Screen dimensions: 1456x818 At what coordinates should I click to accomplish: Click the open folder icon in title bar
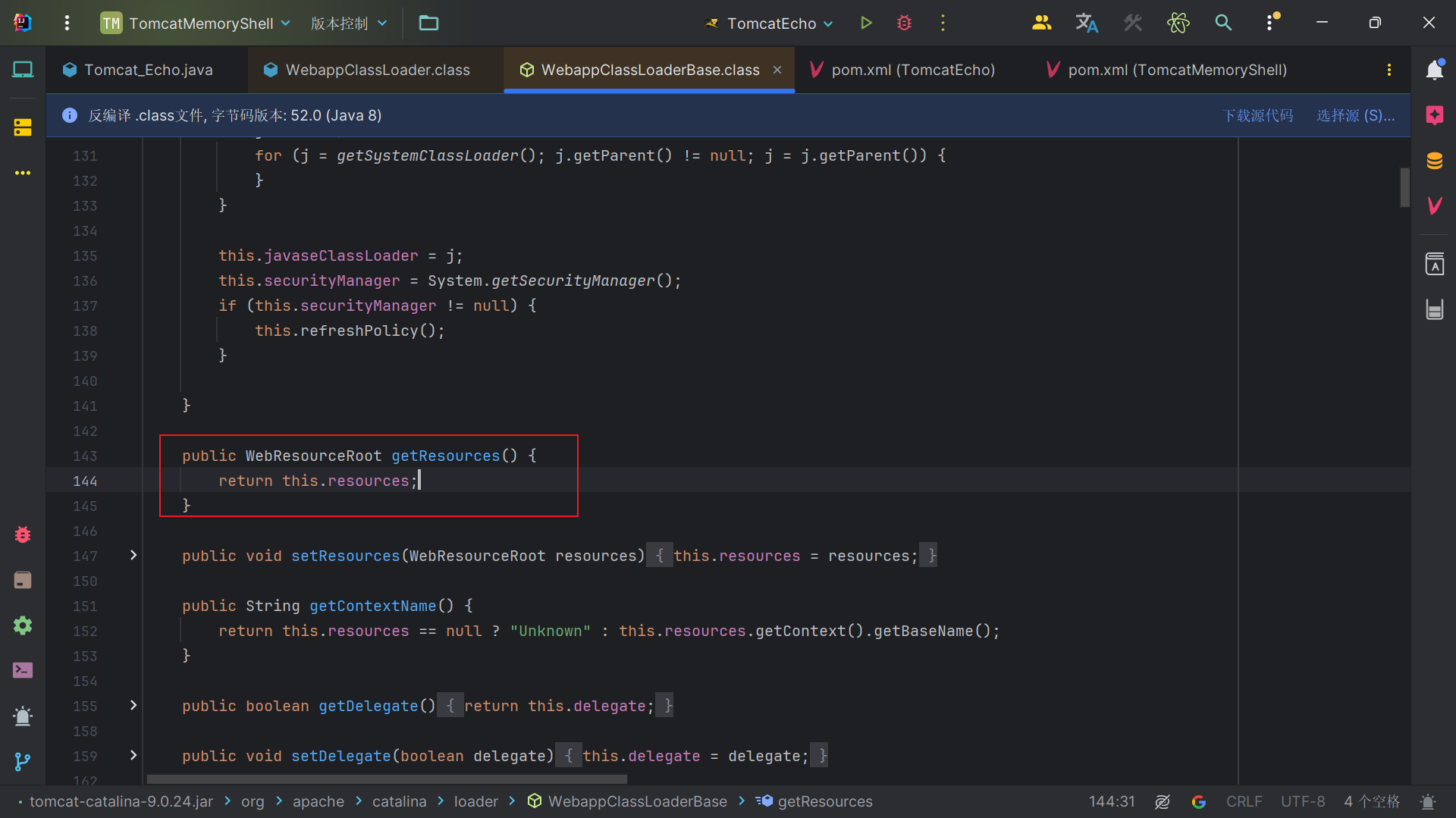tap(428, 23)
